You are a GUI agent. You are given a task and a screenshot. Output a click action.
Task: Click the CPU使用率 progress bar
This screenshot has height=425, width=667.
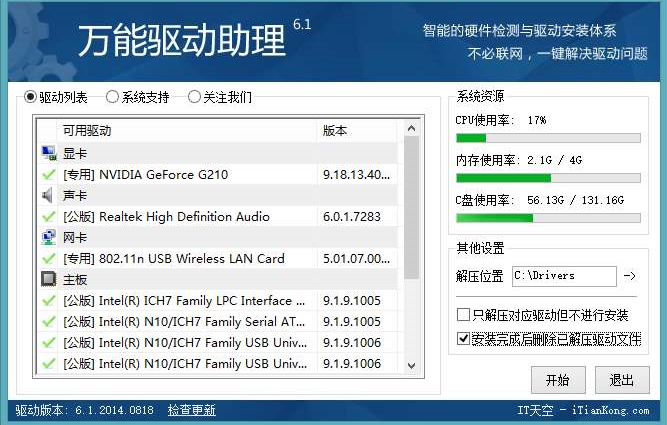point(548,138)
